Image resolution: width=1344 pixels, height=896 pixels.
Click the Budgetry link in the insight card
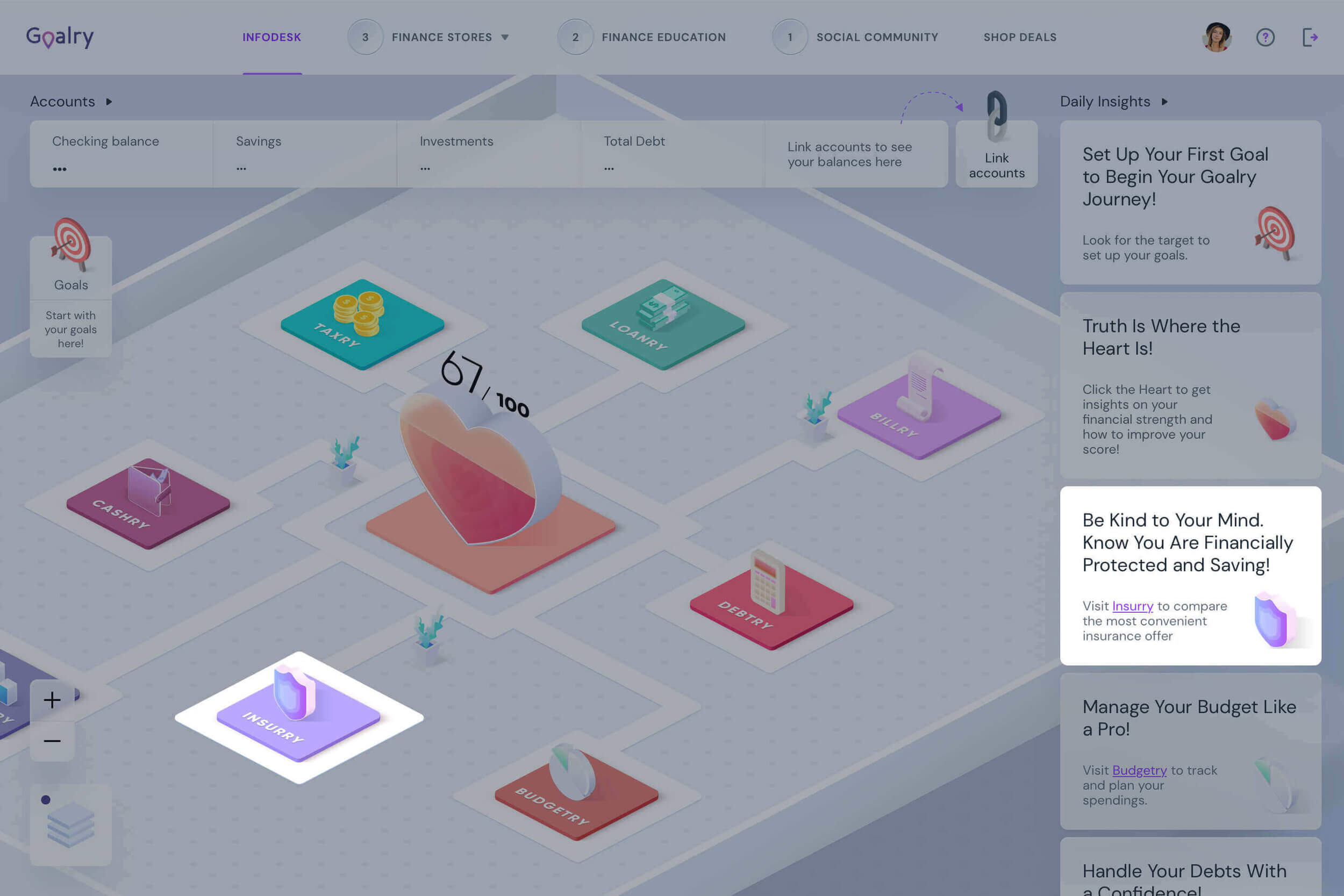(x=1139, y=771)
